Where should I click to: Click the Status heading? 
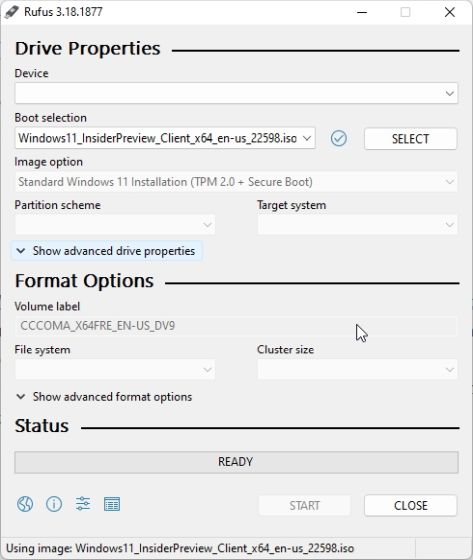(x=42, y=426)
